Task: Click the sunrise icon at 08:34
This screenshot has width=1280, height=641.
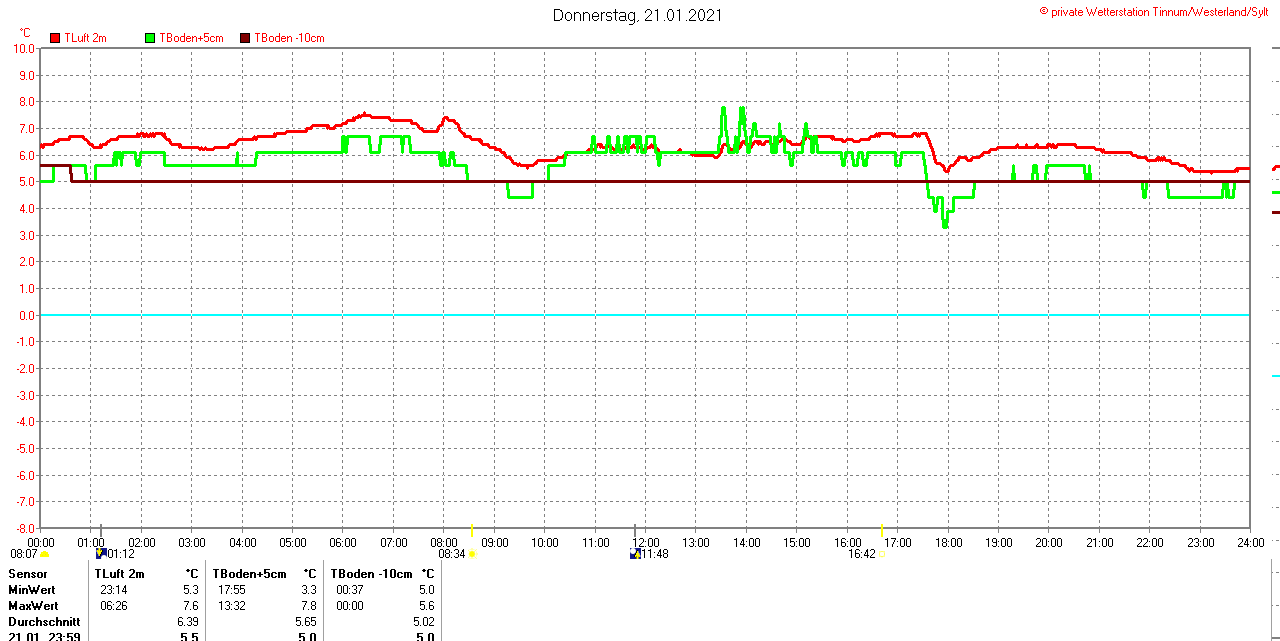Action: [472, 554]
